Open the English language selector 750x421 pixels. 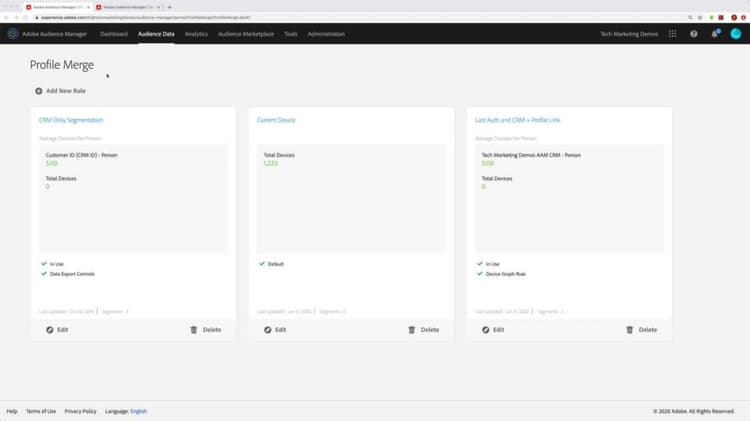[x=139, y=411]
